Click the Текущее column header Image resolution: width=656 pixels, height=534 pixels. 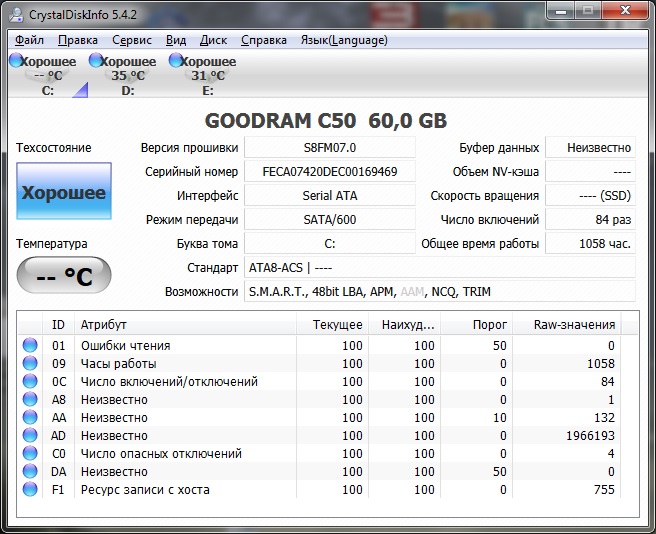332,324
